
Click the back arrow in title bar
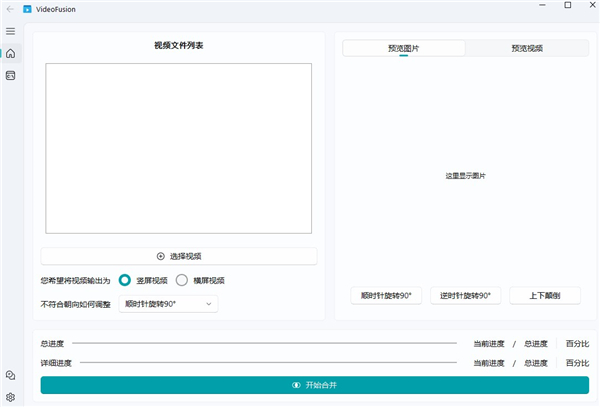pyautogui.click(x=10, y=8)
